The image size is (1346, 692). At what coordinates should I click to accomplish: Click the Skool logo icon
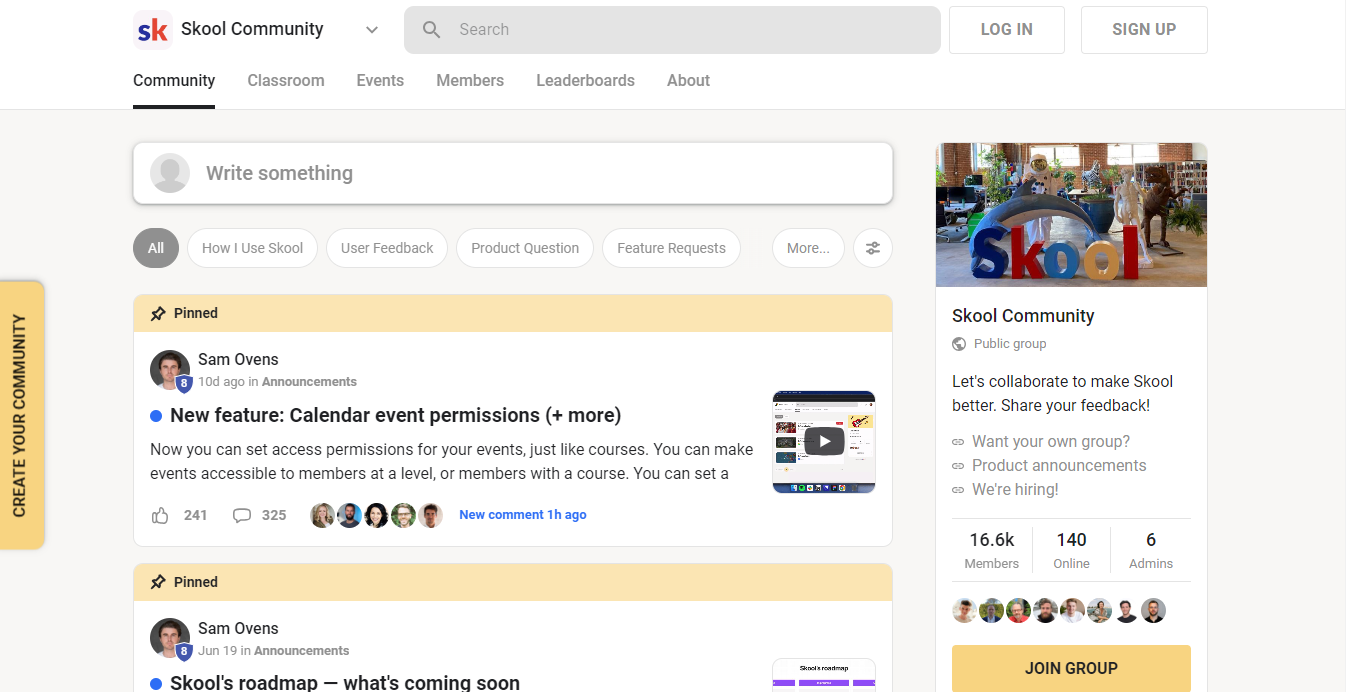tap(152, 30)
